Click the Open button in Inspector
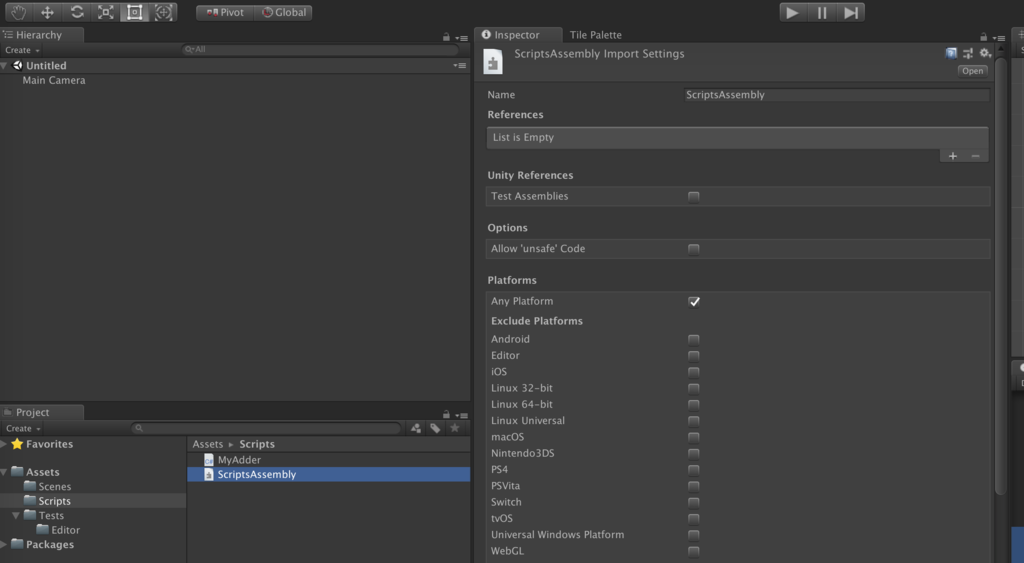Screen dimensions: 1024x563 pos(972,71)
